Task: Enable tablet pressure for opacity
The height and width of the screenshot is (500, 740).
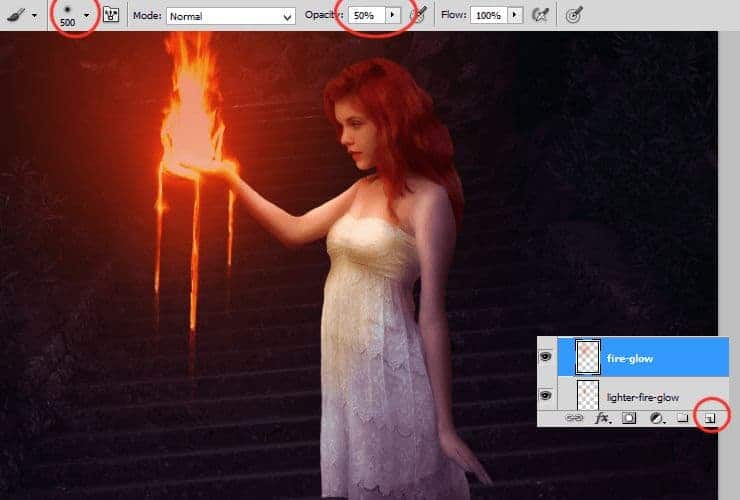Action: pos(421,15)
